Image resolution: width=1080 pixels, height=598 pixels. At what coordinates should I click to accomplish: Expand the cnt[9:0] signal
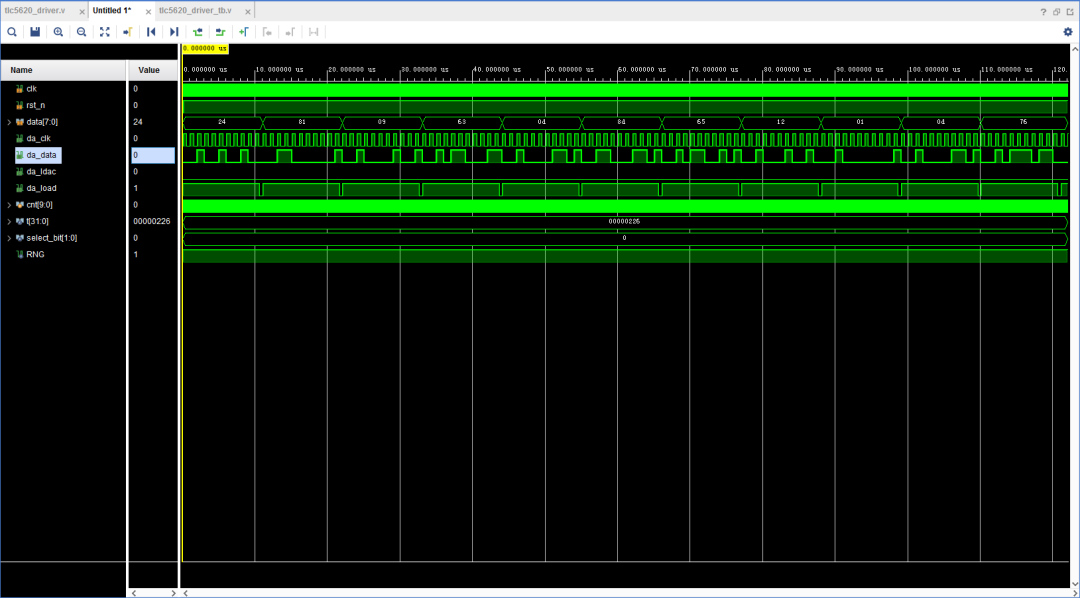tap(8, 204)
